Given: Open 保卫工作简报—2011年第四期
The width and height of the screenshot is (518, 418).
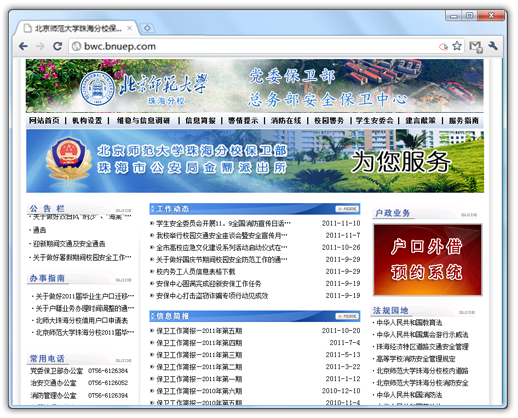Looking at the screenshot, I should (199, 343).
